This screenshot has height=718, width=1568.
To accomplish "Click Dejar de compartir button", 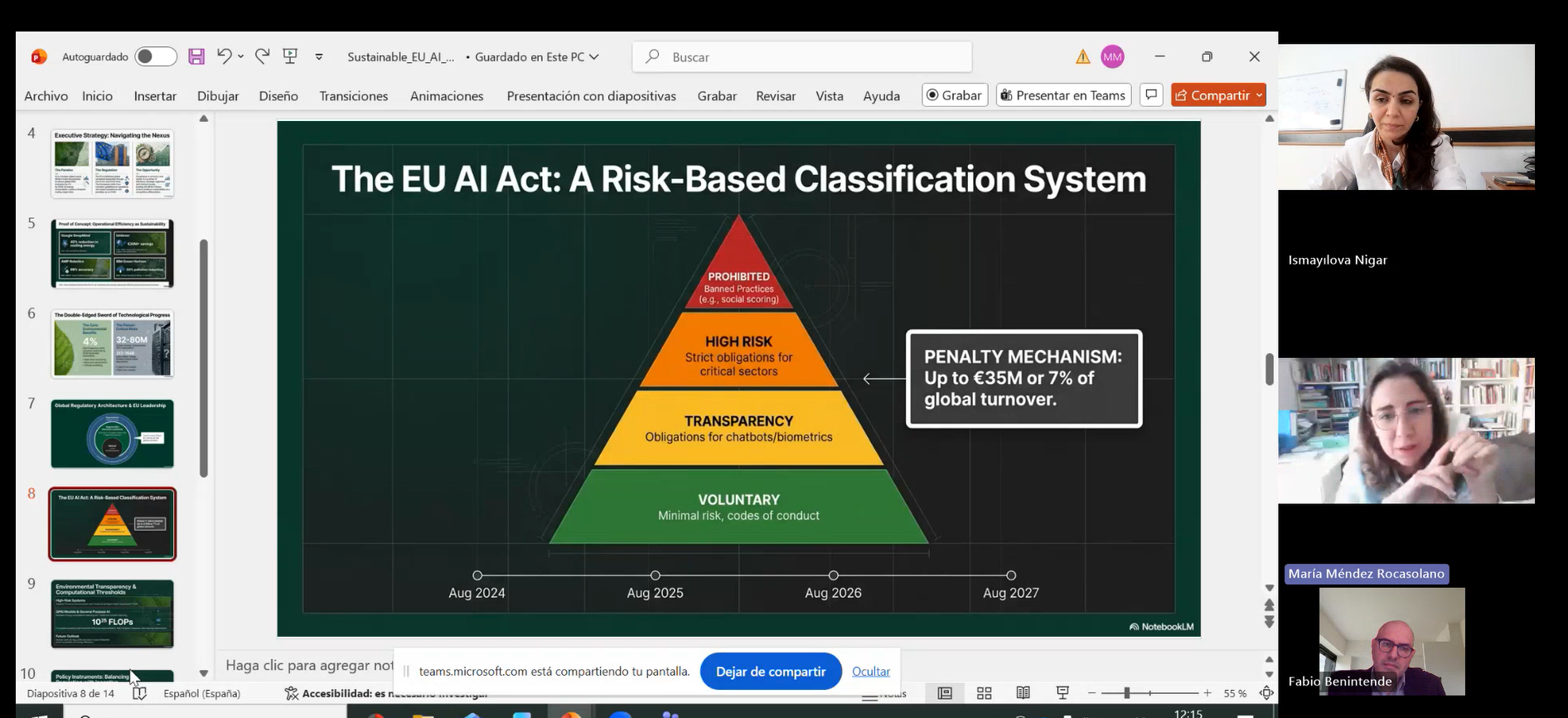I will (770, 672).
